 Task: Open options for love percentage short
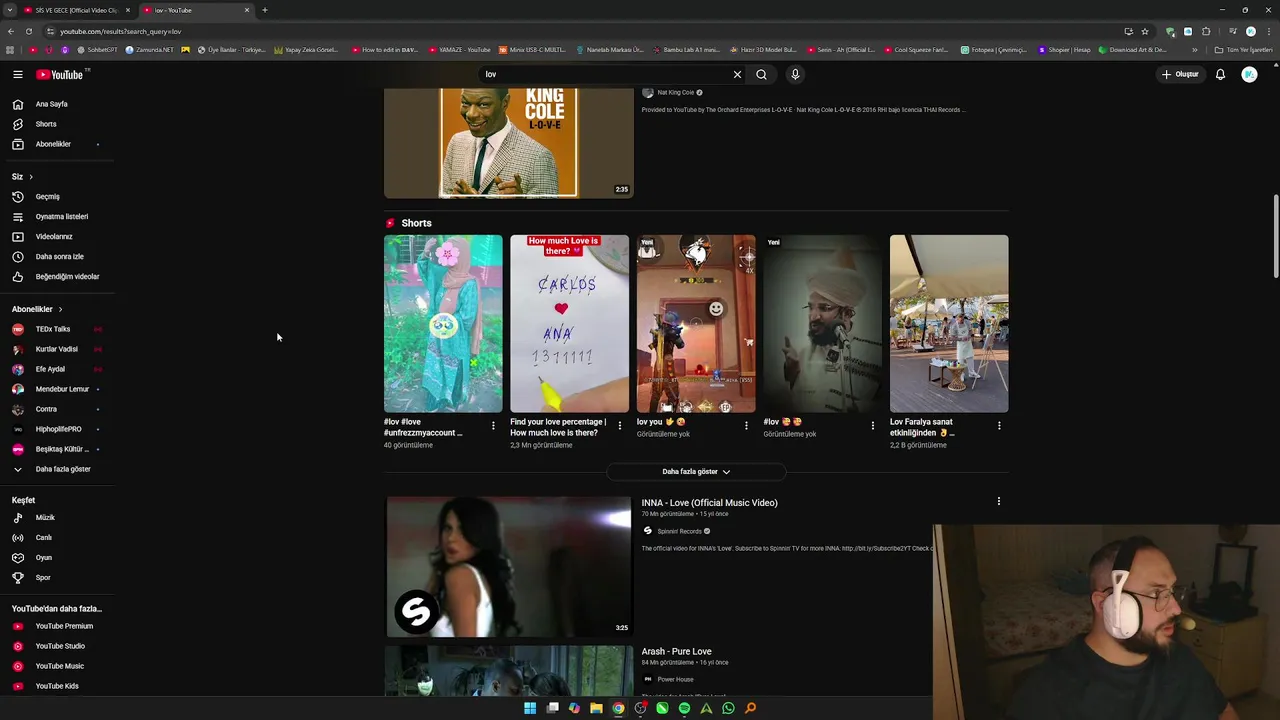pos(619,426)
